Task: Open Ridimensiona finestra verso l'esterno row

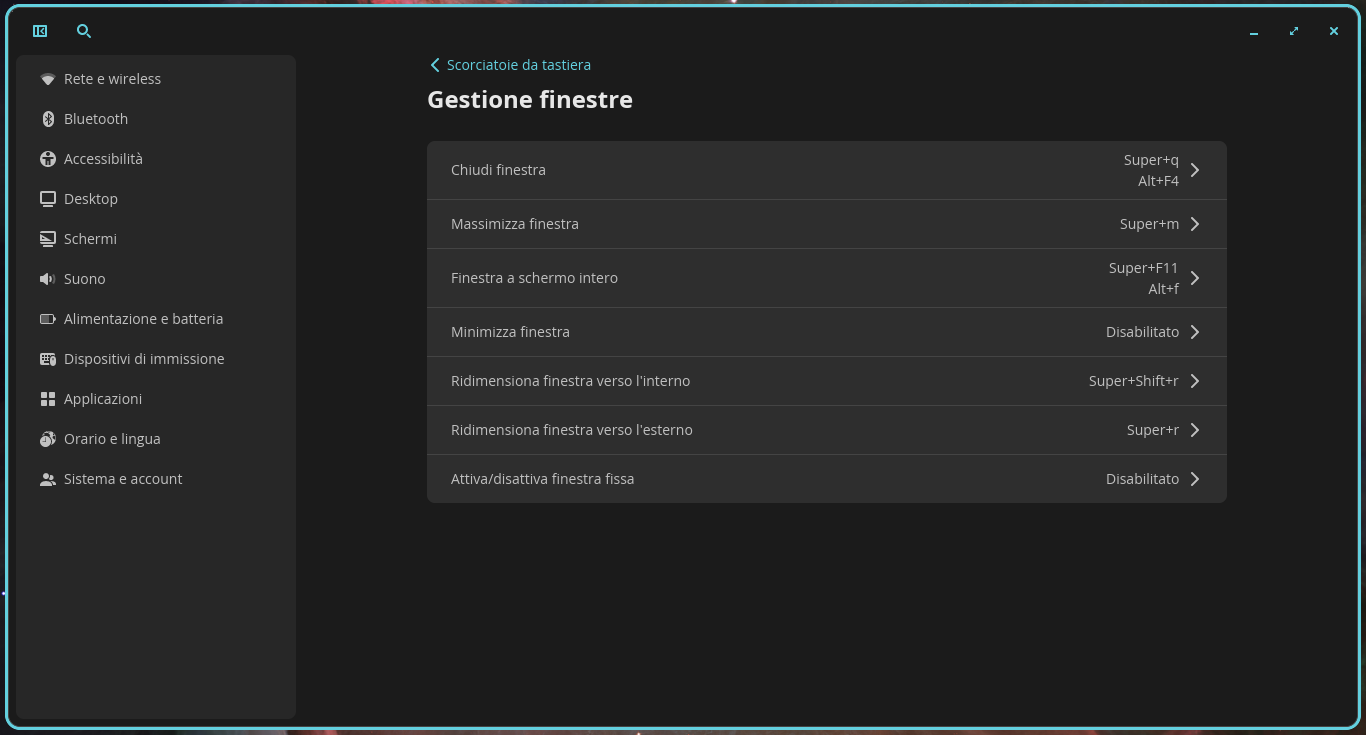Action: click(827, 430)
